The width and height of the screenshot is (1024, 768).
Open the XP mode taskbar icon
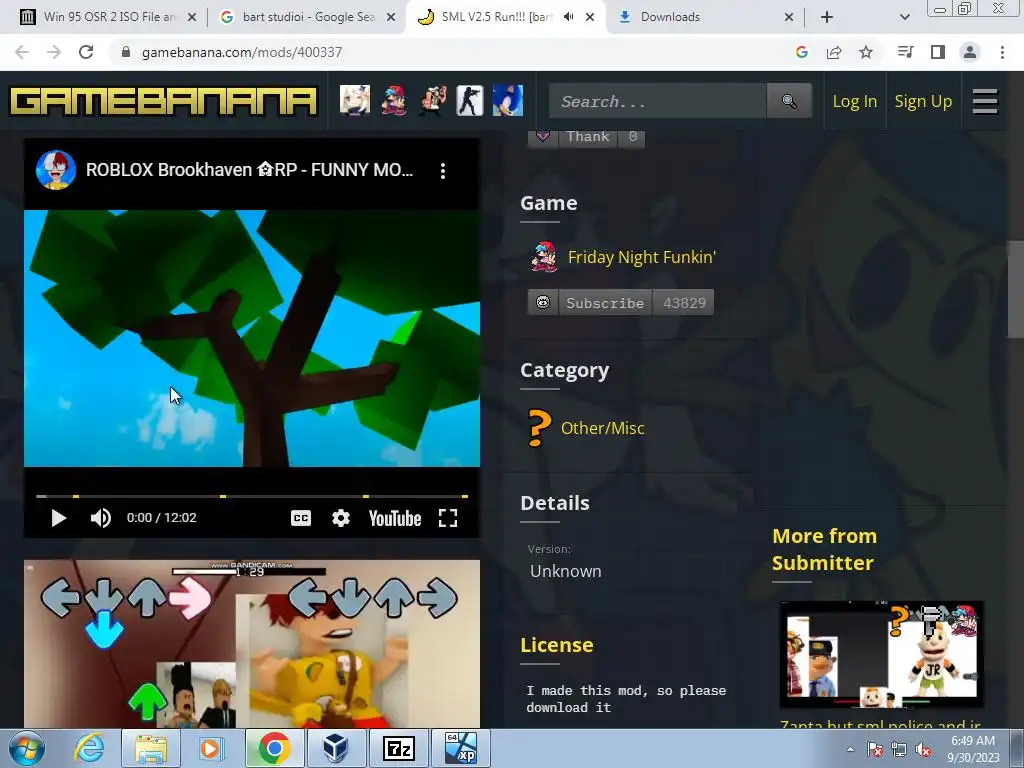click(x=460, y=748)
